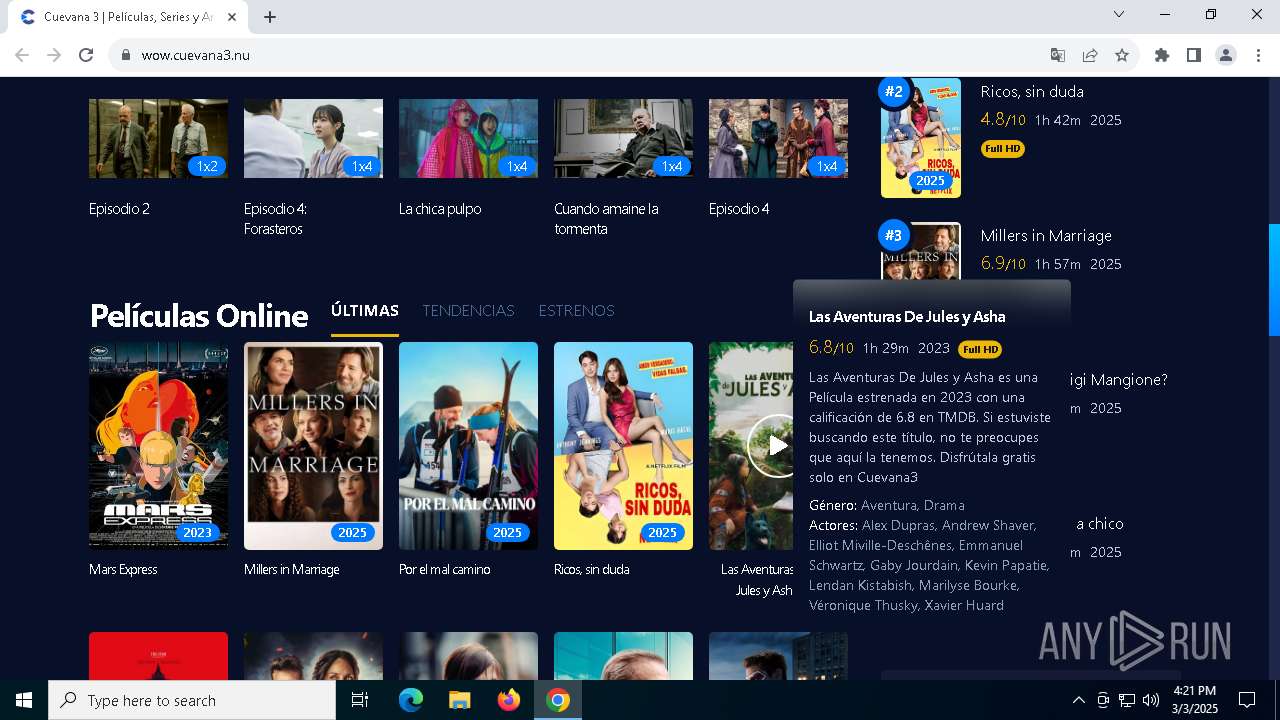
Task: Open the notification center icon
Action: point(1247,700)
